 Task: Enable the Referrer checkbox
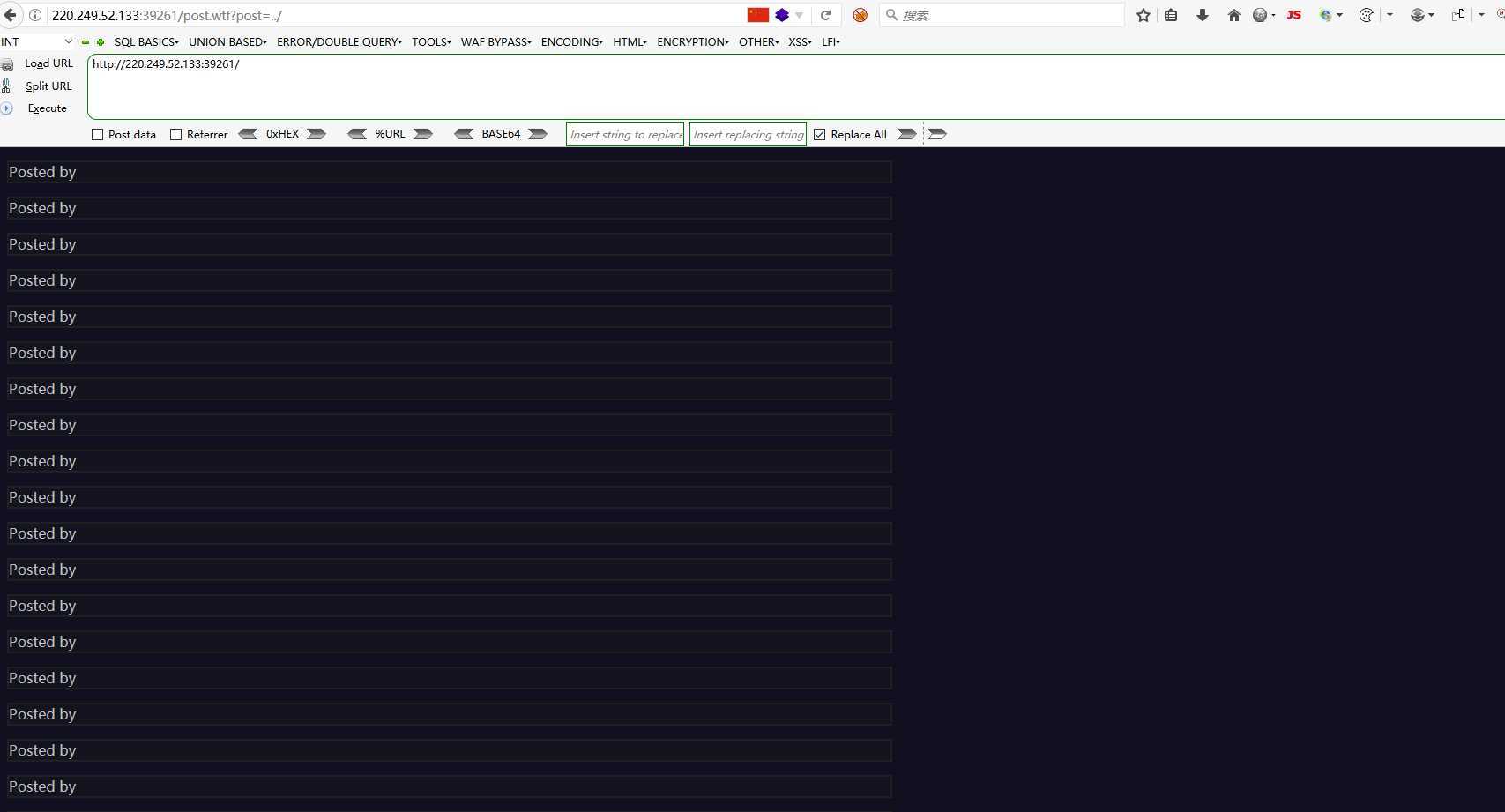pyautogui.click(x=176, y=135)
